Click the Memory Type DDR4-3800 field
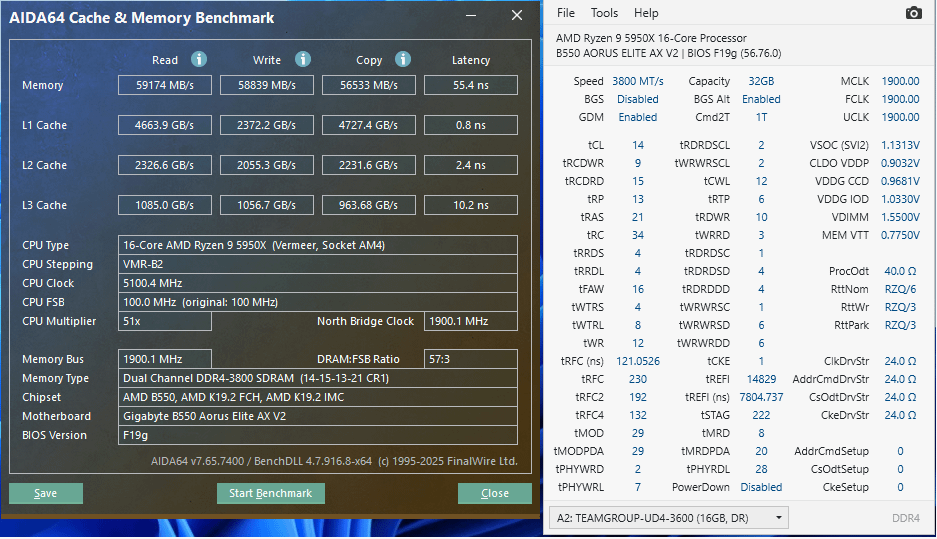This screenshot has height=539, width=937. 318,378
